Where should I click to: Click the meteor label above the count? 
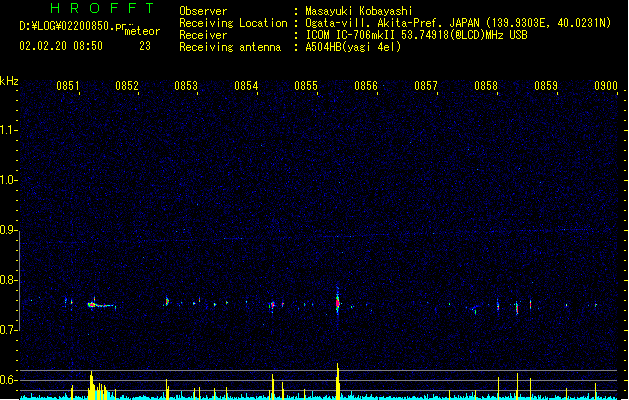pos(142,31)
